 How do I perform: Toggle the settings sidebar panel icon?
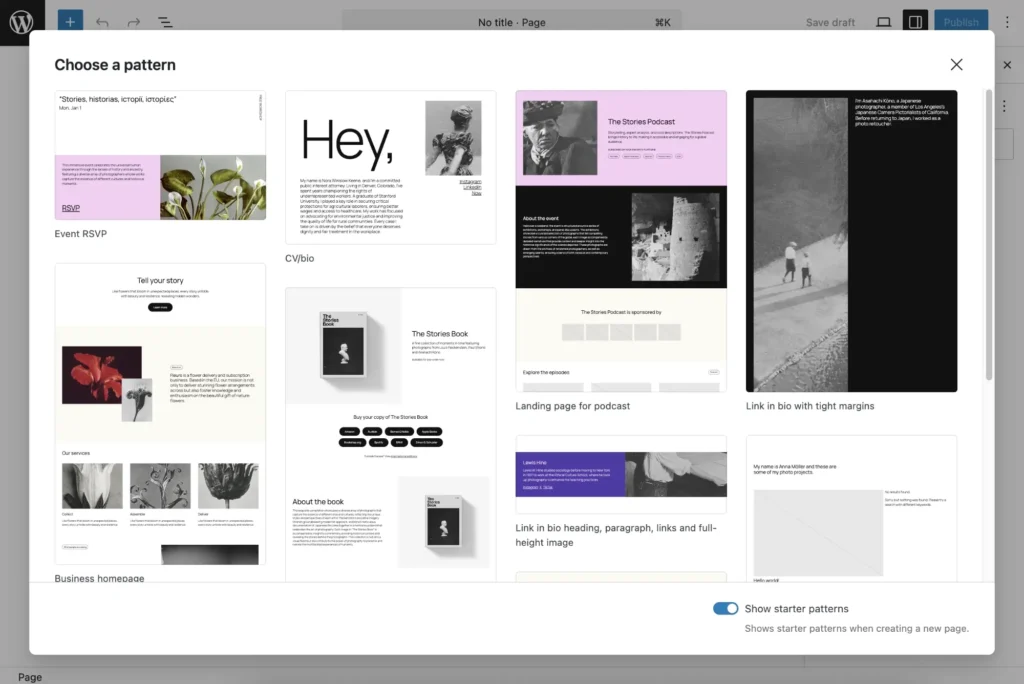pos(915,22)
